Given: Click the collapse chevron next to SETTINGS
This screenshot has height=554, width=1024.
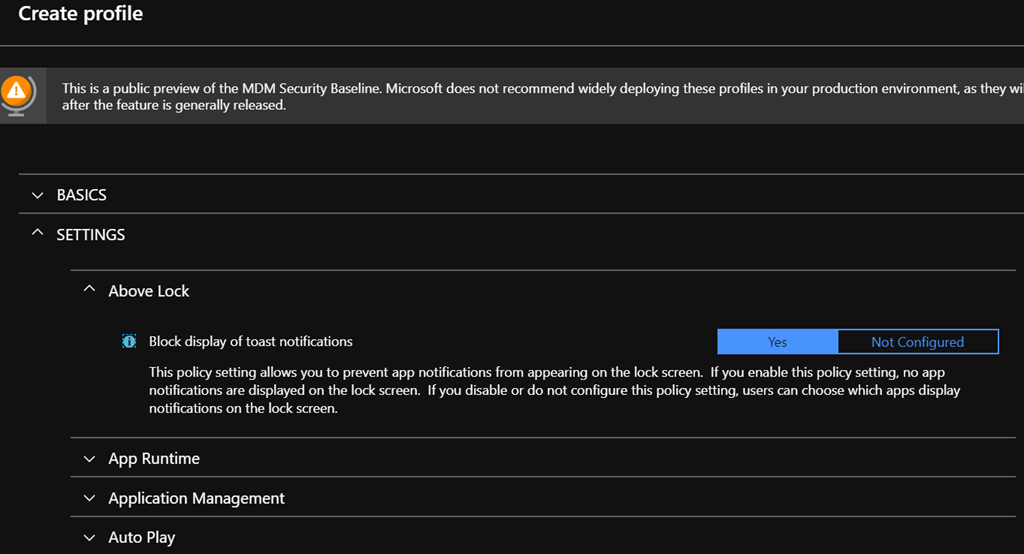Looking at the screenshot, I should point(38,234).
